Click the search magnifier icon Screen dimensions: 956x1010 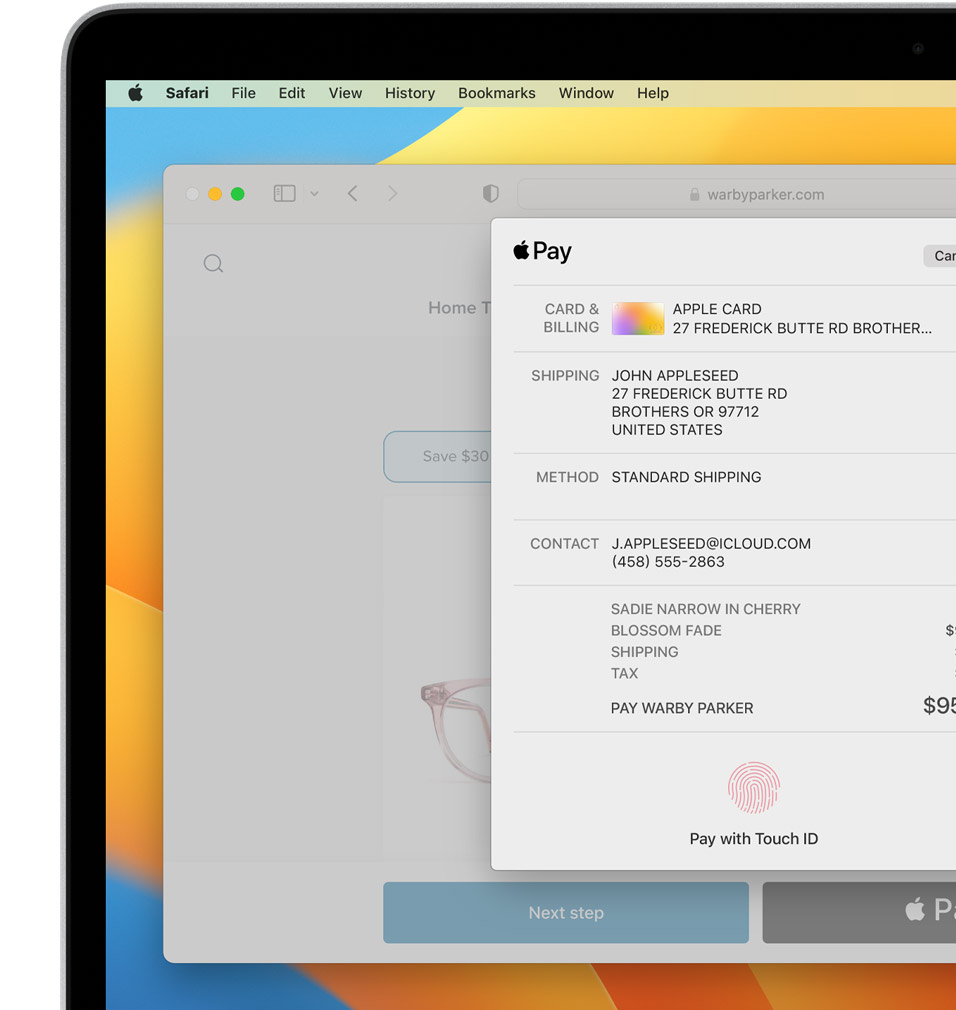click(213, 264)
